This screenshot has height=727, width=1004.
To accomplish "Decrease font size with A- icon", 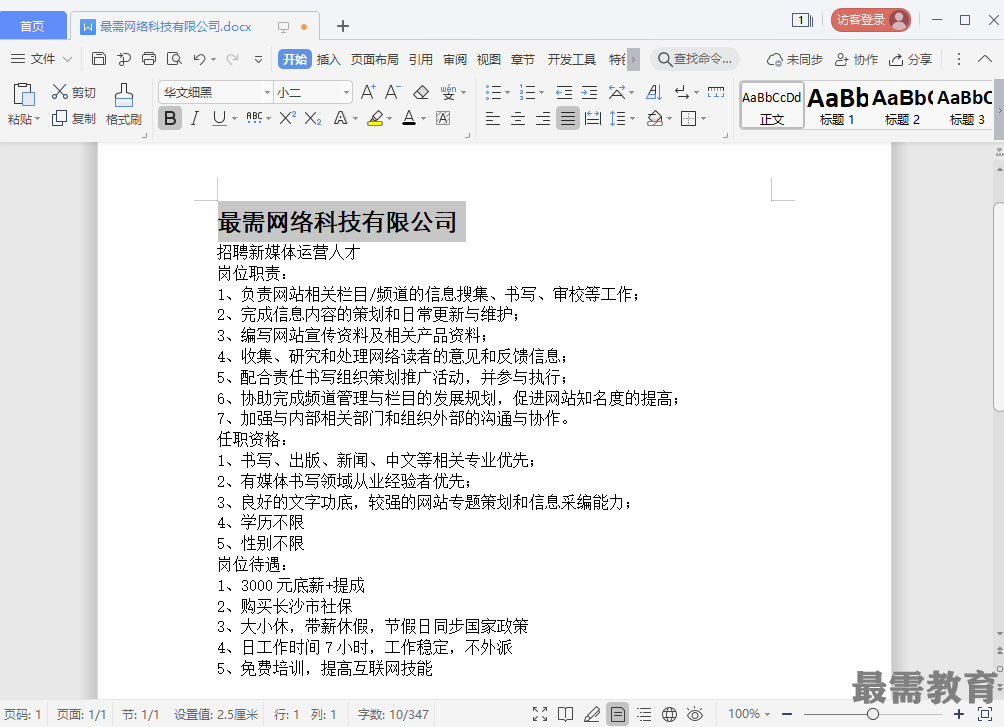I will pos(393,92).
